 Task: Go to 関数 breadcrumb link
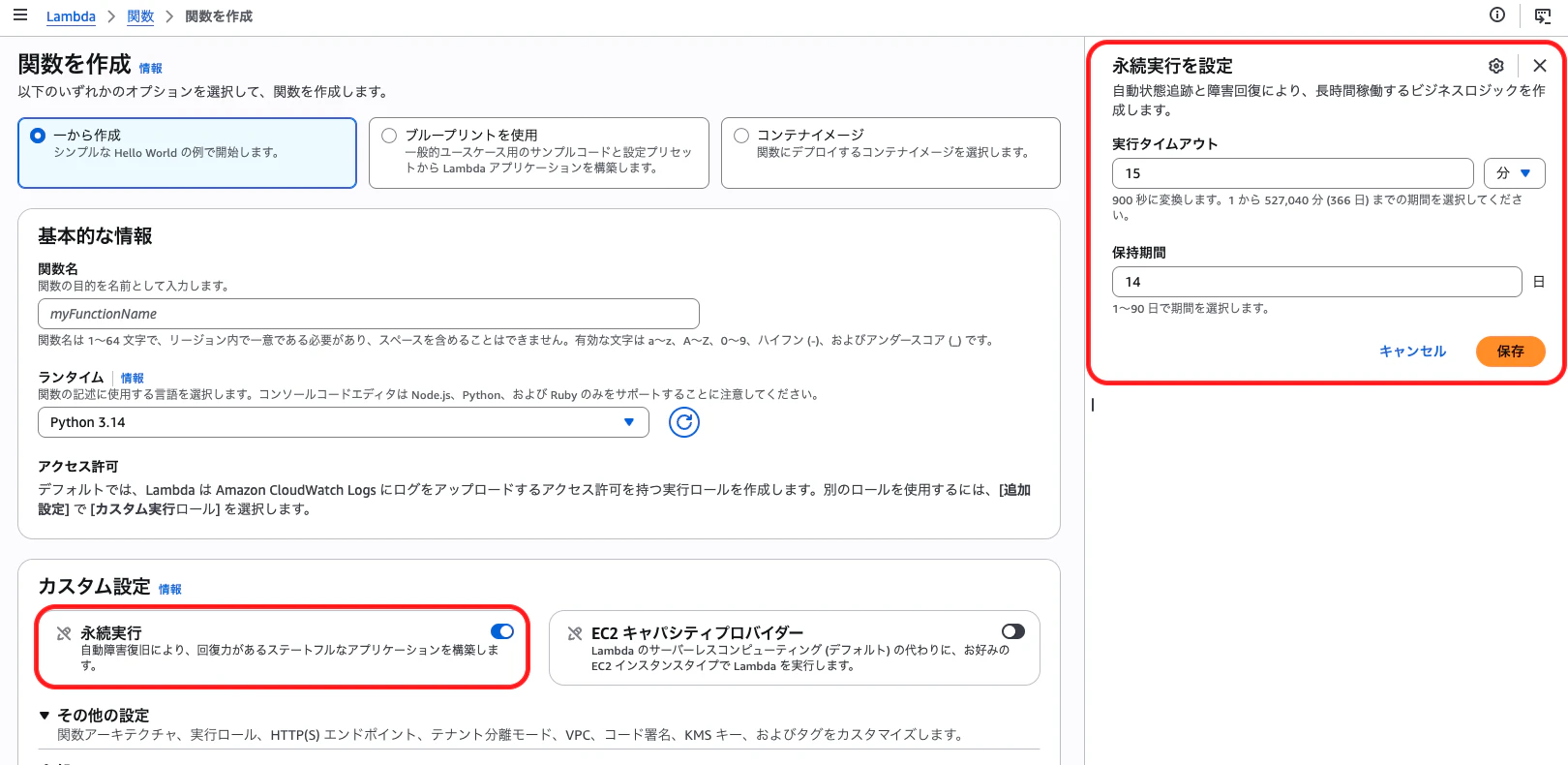click(x=140, y=16)
